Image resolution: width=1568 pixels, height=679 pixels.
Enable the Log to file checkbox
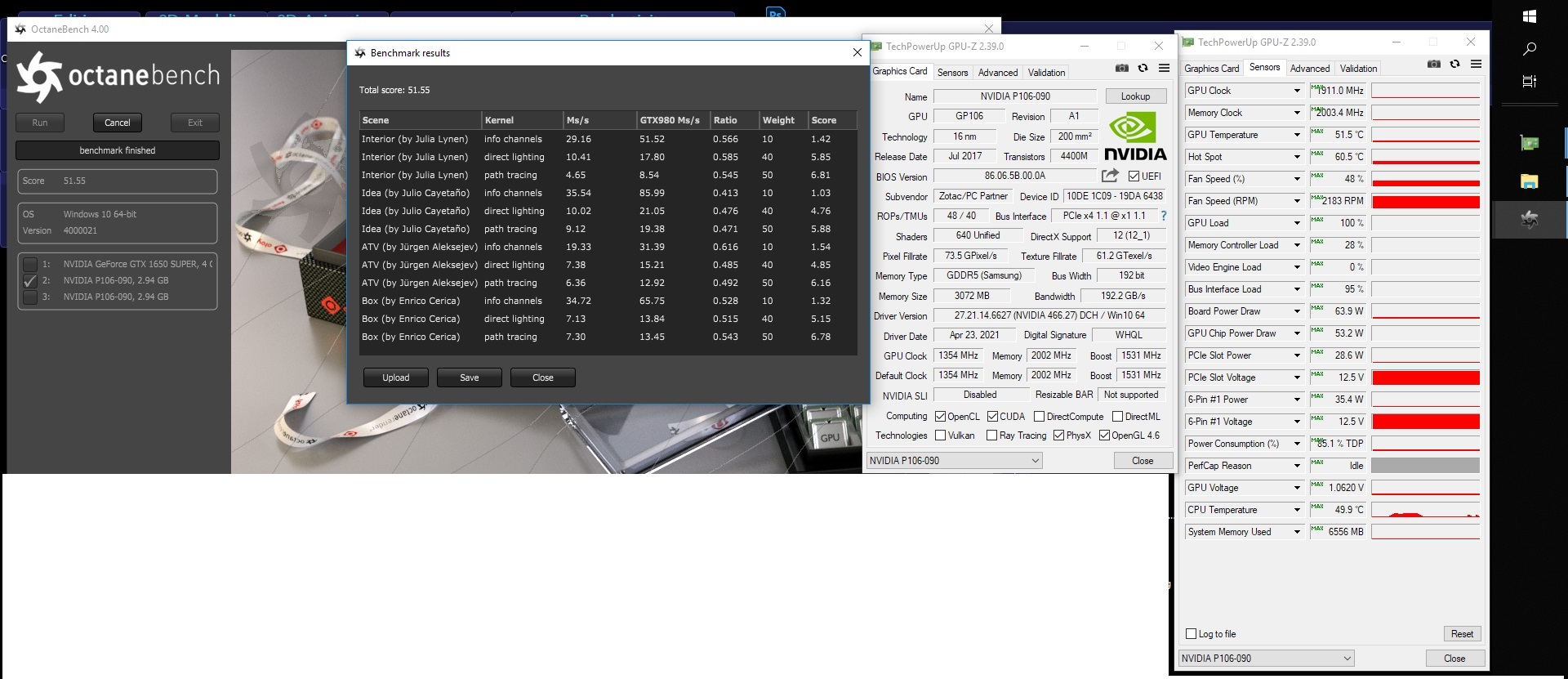tap(1191, 634)
